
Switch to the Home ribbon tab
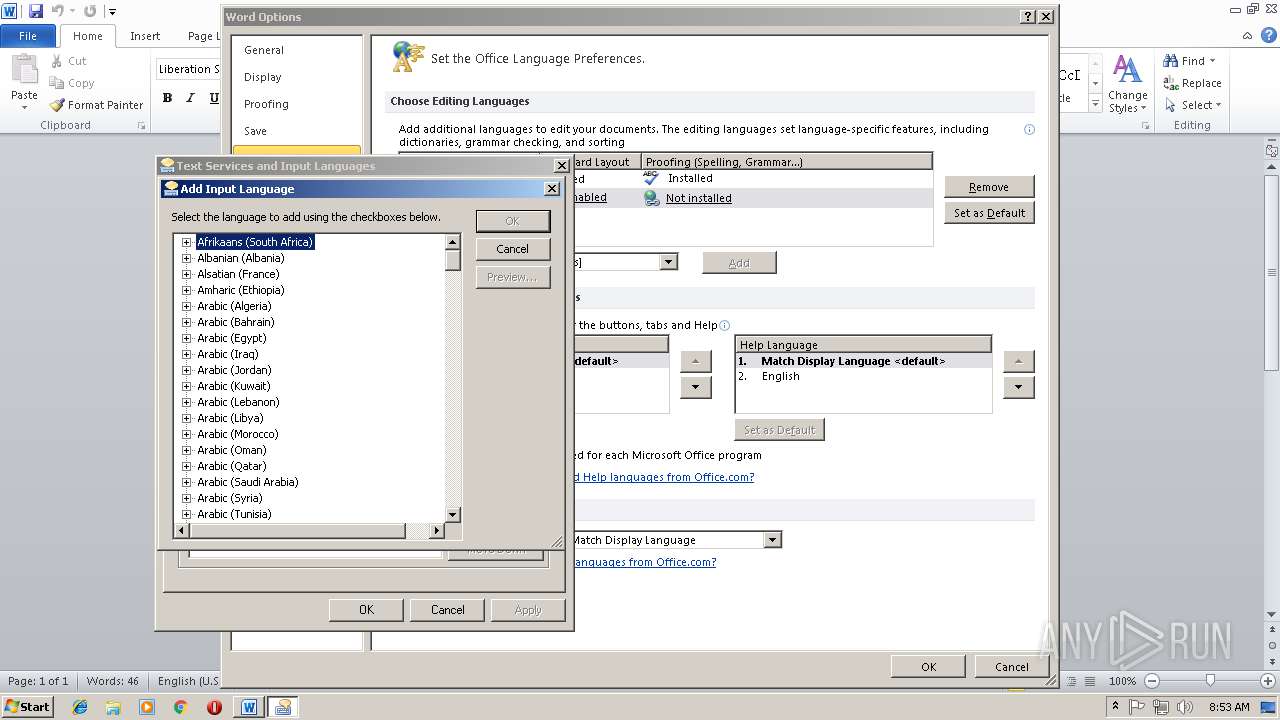click(x=87, y=35)
